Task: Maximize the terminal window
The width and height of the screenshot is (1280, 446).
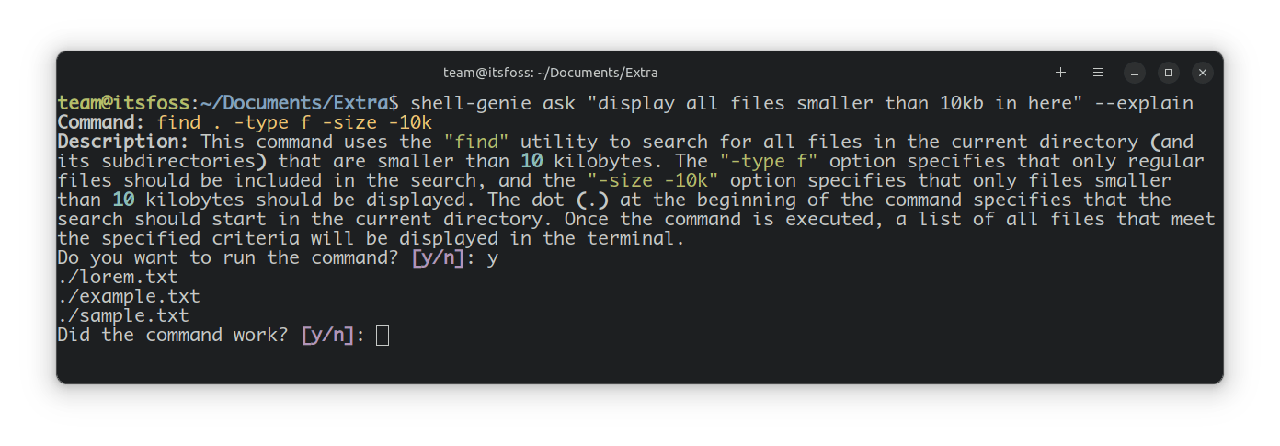Action: tap(1168, 72)
